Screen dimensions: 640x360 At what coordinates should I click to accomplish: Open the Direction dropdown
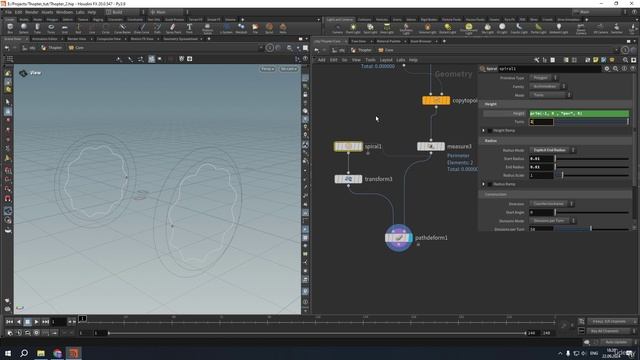[x=551, y=204]
